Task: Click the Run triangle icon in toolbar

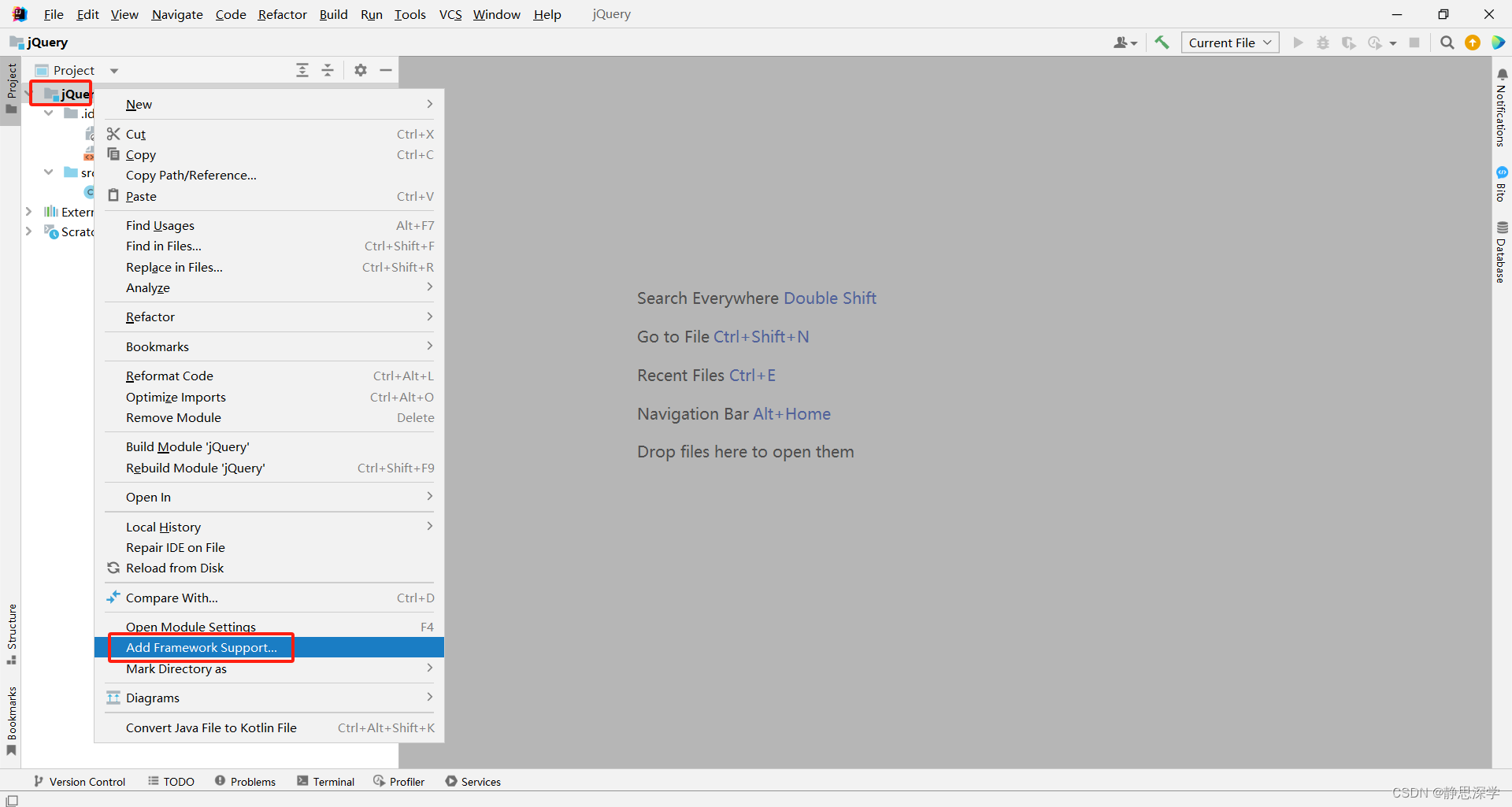Action: click(x=1298, y=43)
